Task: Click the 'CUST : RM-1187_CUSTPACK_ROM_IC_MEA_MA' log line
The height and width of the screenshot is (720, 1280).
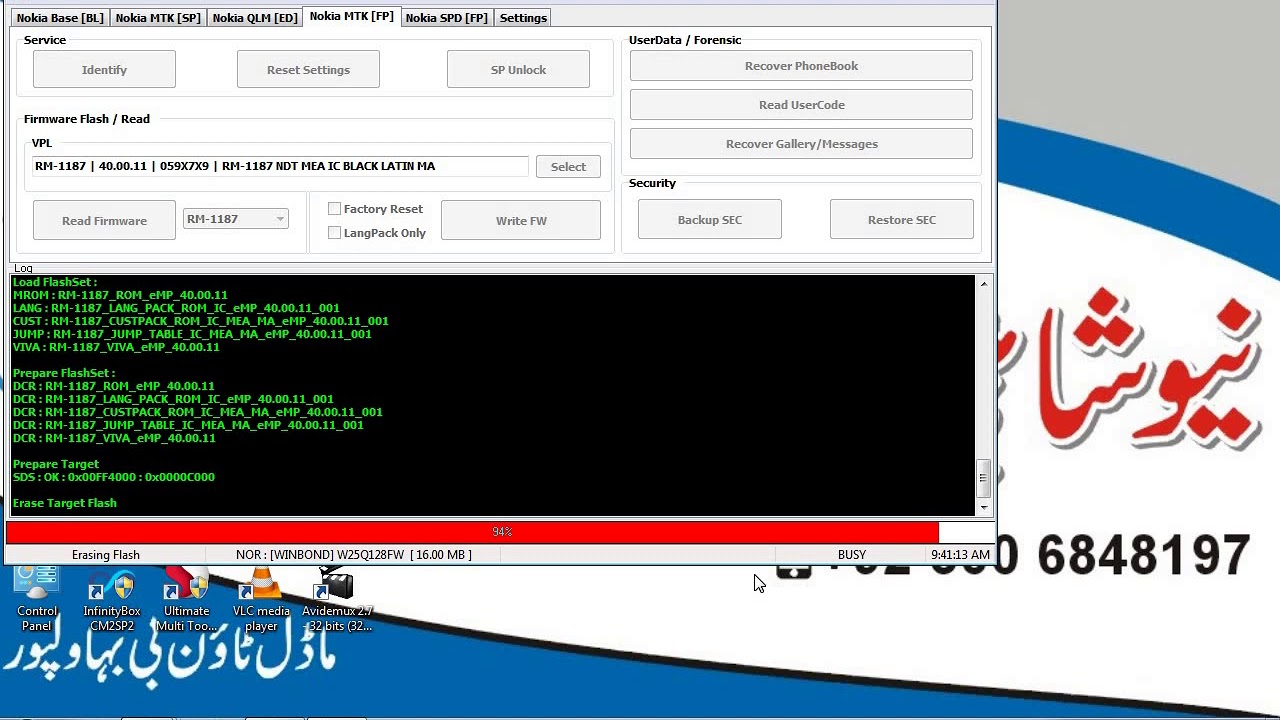Action: point(201,322)
